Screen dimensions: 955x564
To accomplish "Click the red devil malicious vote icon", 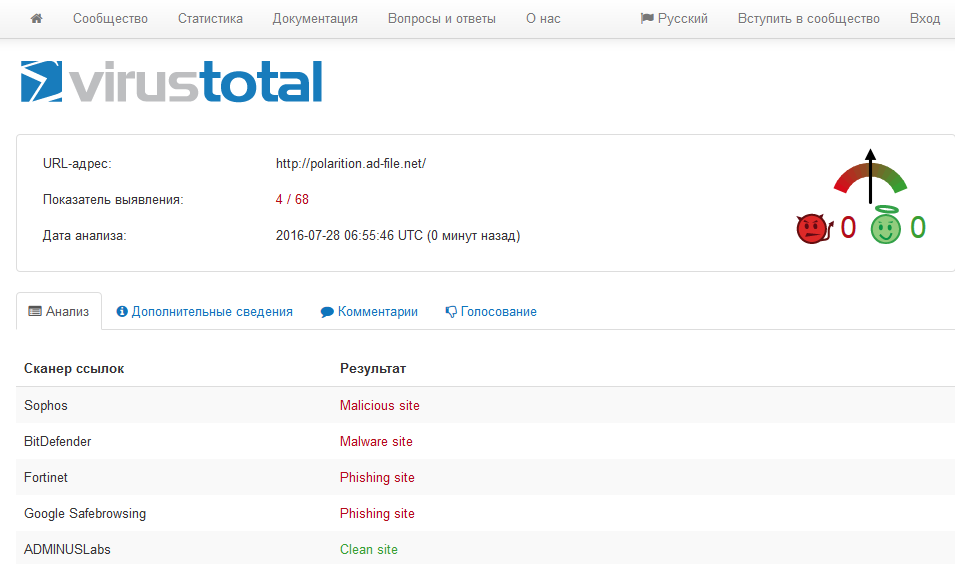I will (814, 228).
